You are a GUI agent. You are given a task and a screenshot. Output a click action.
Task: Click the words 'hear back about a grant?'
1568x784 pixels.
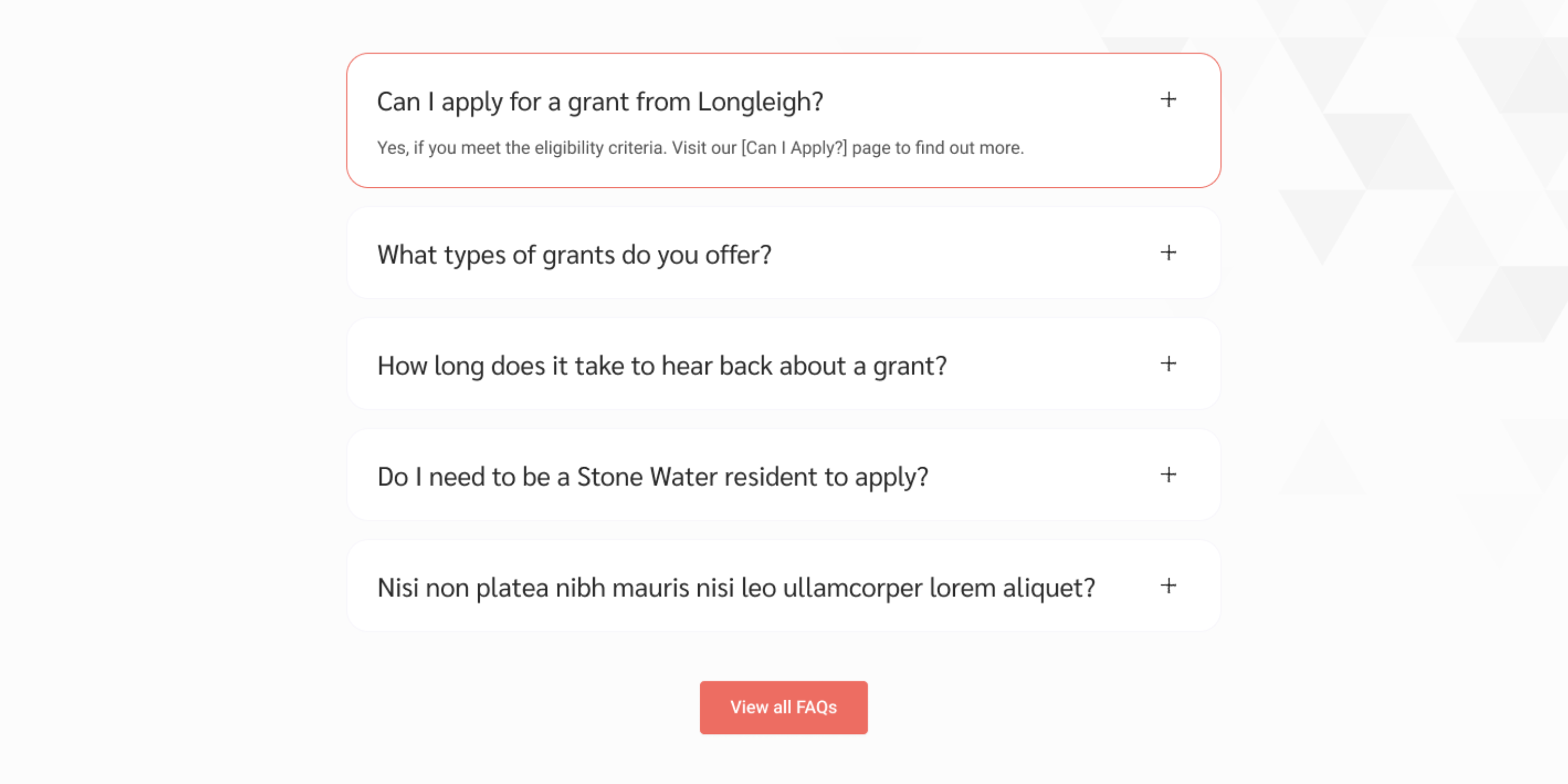tap(804, 366)
